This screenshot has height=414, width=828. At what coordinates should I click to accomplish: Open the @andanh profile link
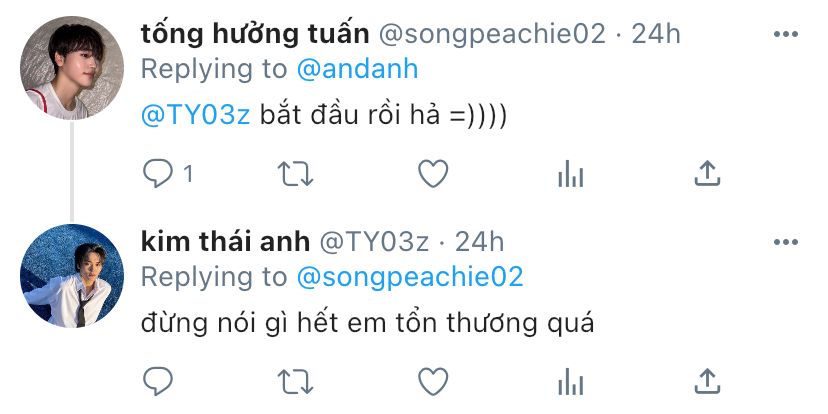click(x=357, y=70)
